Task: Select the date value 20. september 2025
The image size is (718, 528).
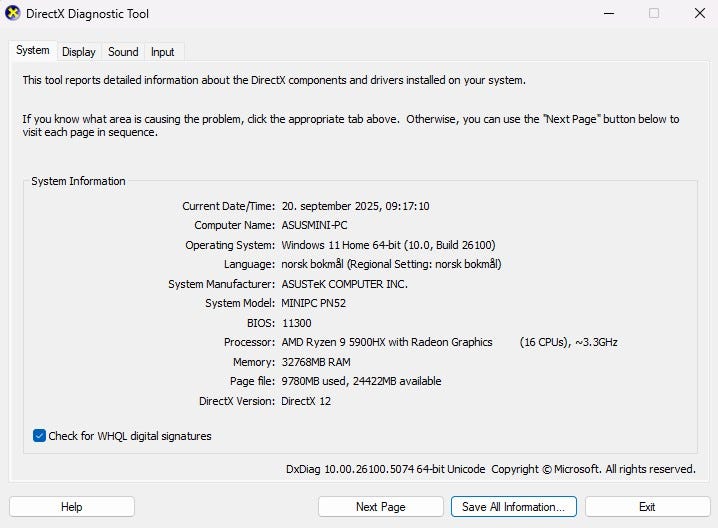Action: click(331, 206)
